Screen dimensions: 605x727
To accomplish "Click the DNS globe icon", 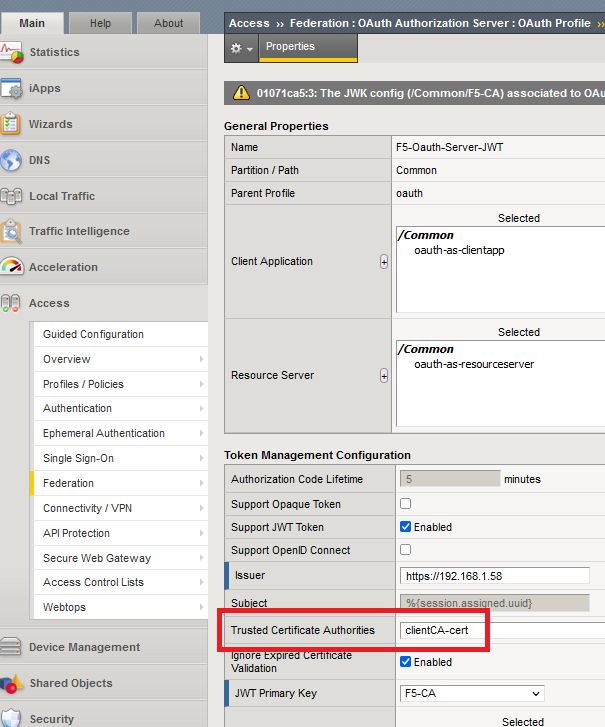I will click(x=12, y=160).
